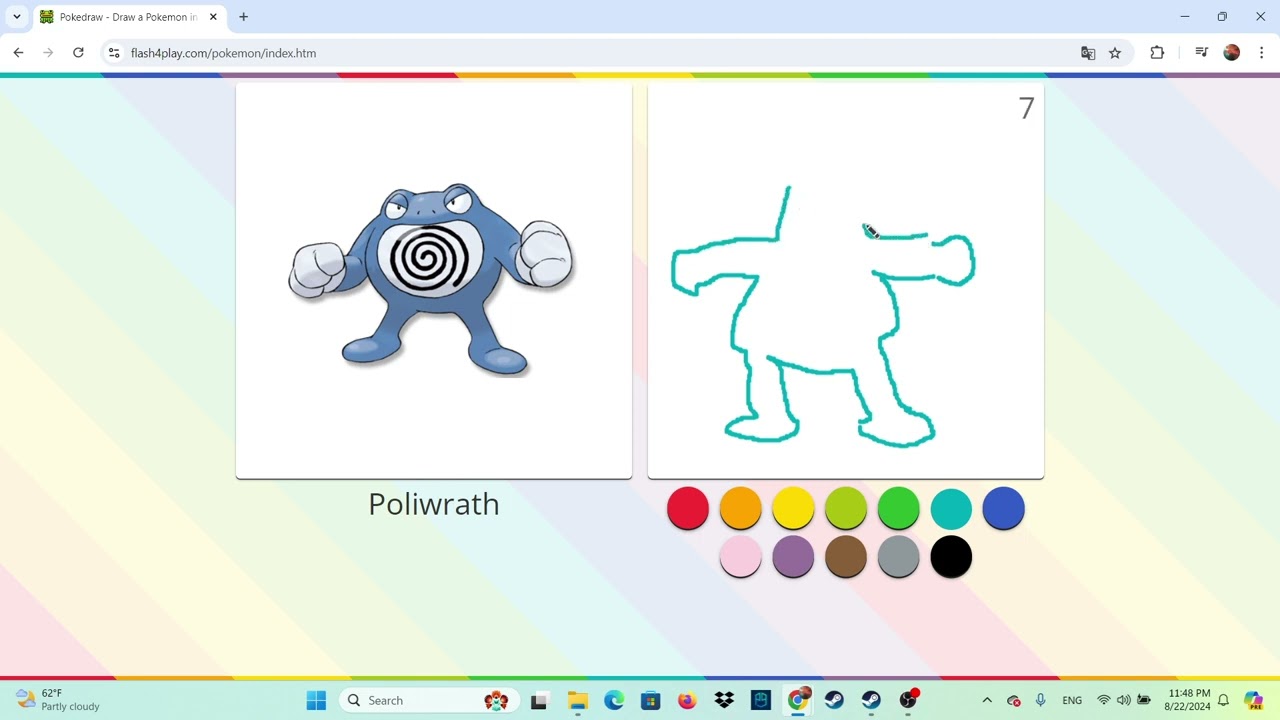The width and height of the screenshot is (1280, 720).
Task: Select the orange color swatch
Action: 741,508
